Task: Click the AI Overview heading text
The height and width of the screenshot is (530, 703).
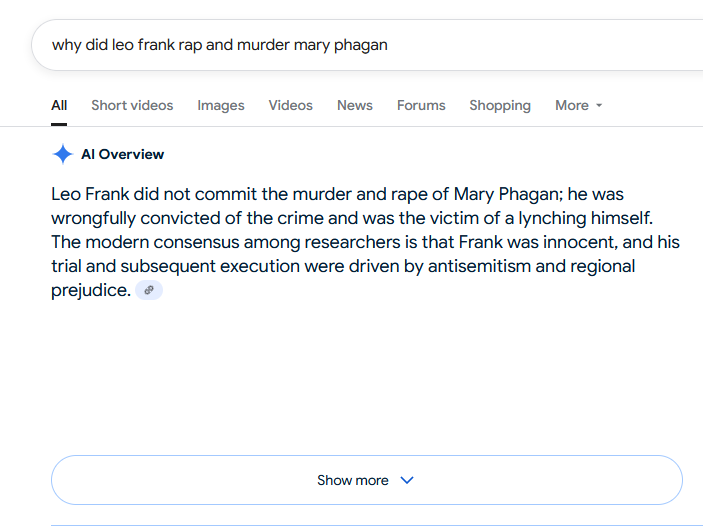Action: point(122,154)
